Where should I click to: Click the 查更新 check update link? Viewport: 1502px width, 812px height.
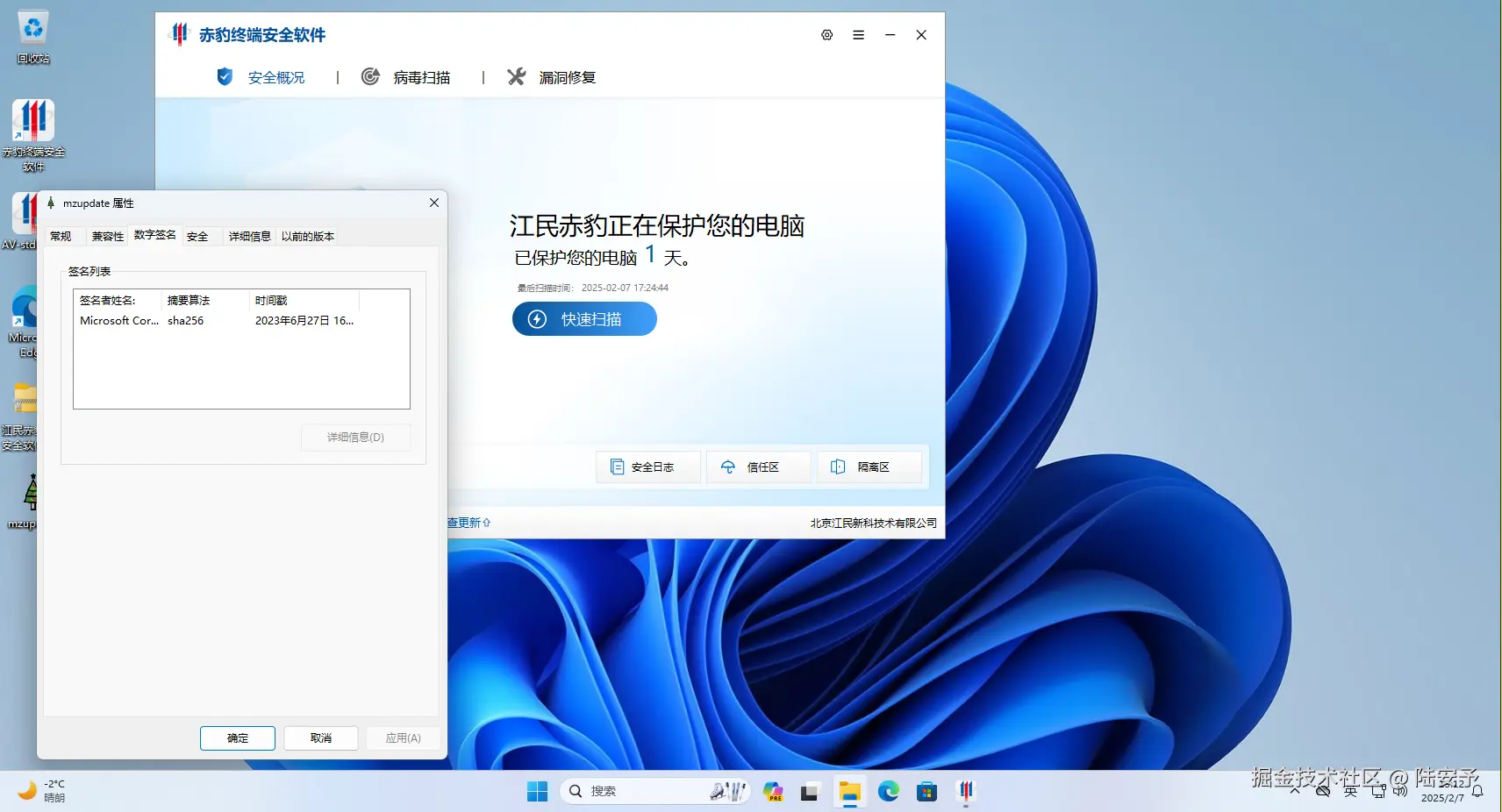(469, 523)
